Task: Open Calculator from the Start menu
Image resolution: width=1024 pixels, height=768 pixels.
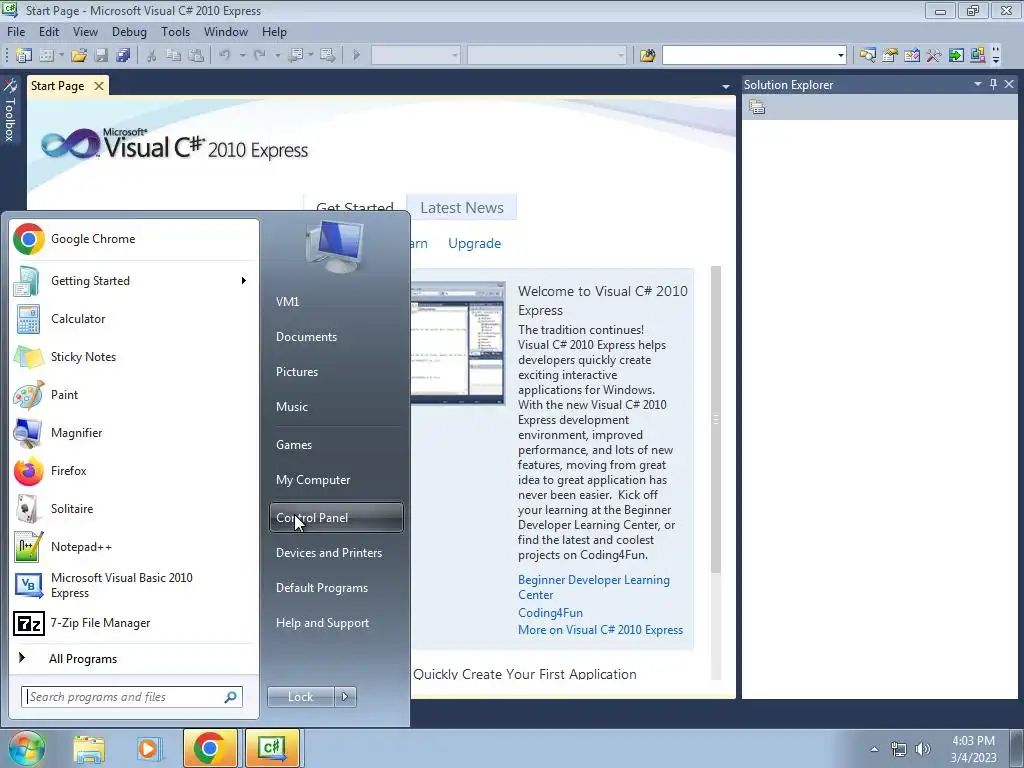Action: click(134, 319)
